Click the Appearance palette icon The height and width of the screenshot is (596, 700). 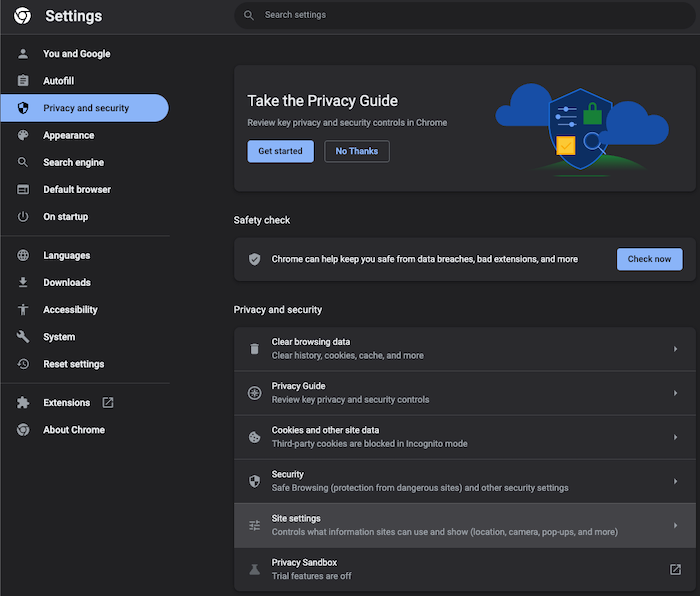[23, 135]
